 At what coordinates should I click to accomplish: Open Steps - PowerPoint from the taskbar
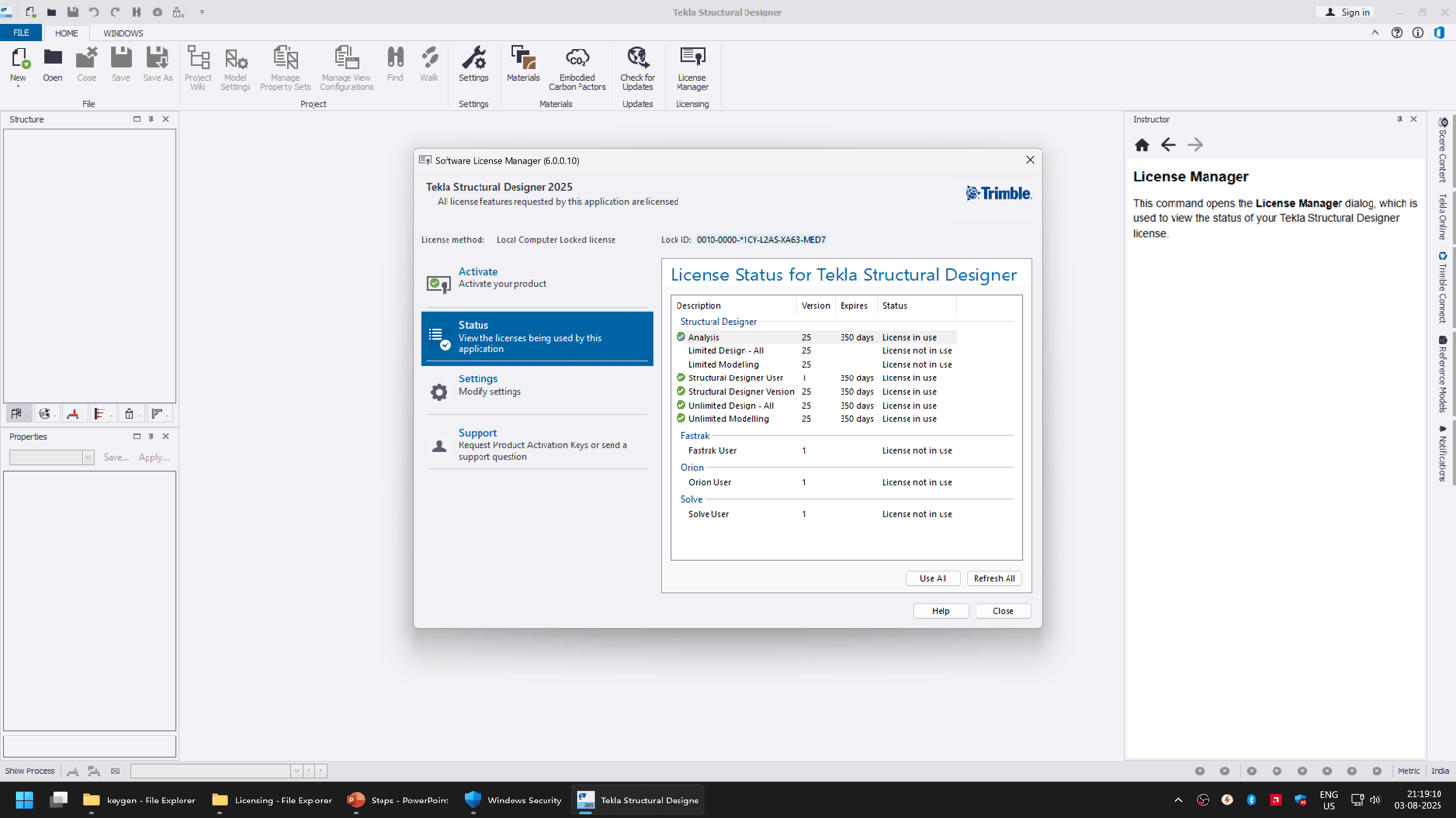click(398, 801)
